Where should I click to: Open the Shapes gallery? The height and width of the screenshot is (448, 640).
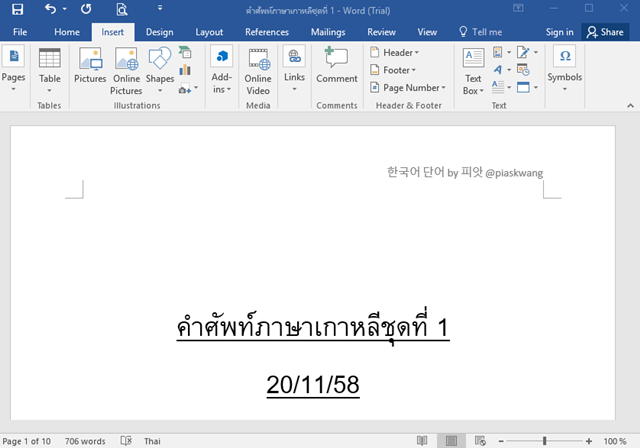[x=160, y=70]
